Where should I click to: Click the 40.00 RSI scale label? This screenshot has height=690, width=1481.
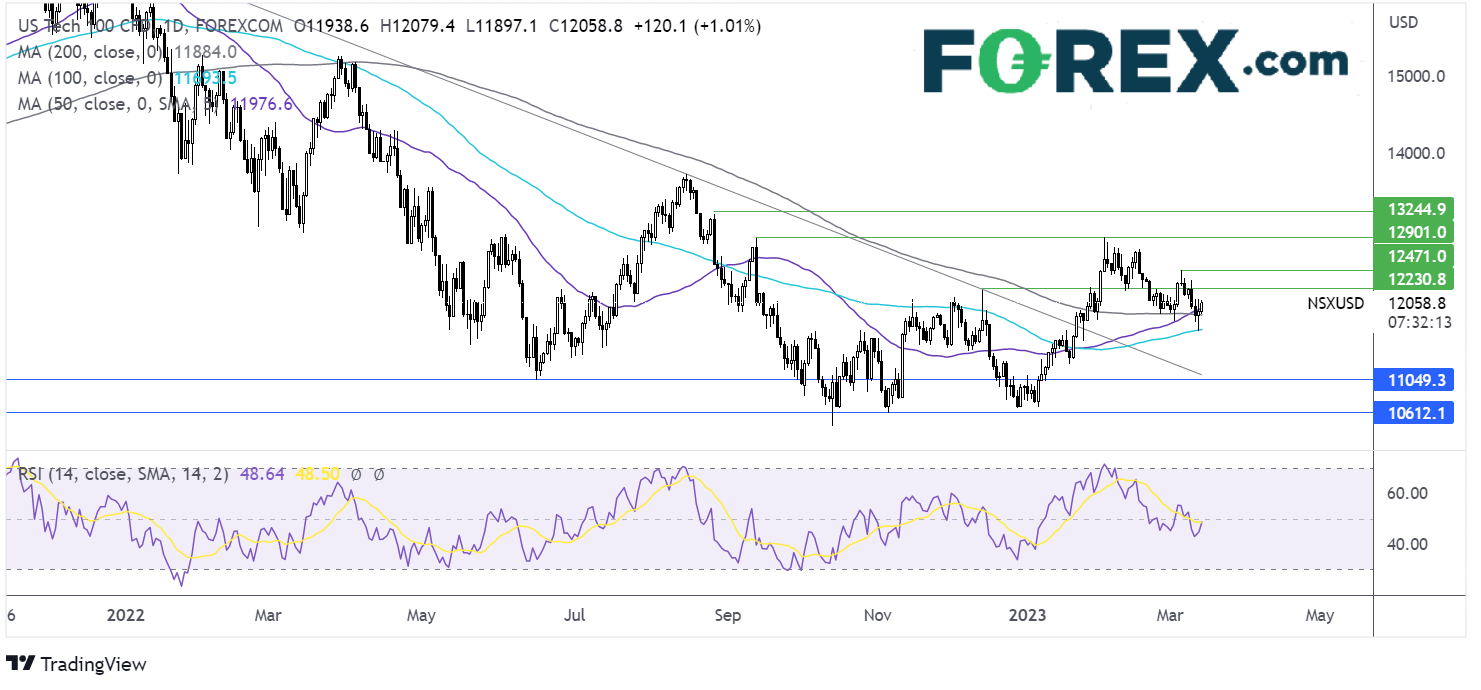click(x=1409, y=544)
